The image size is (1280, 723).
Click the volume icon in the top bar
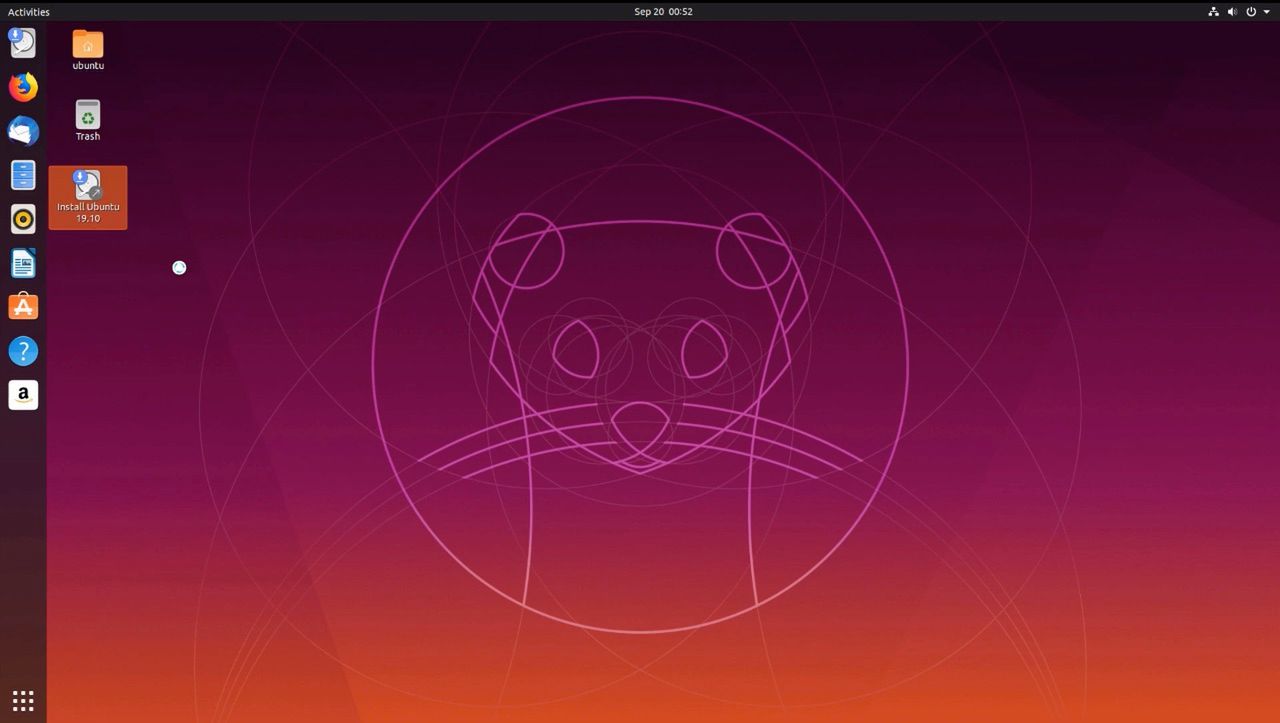[x=1232, y=11]
